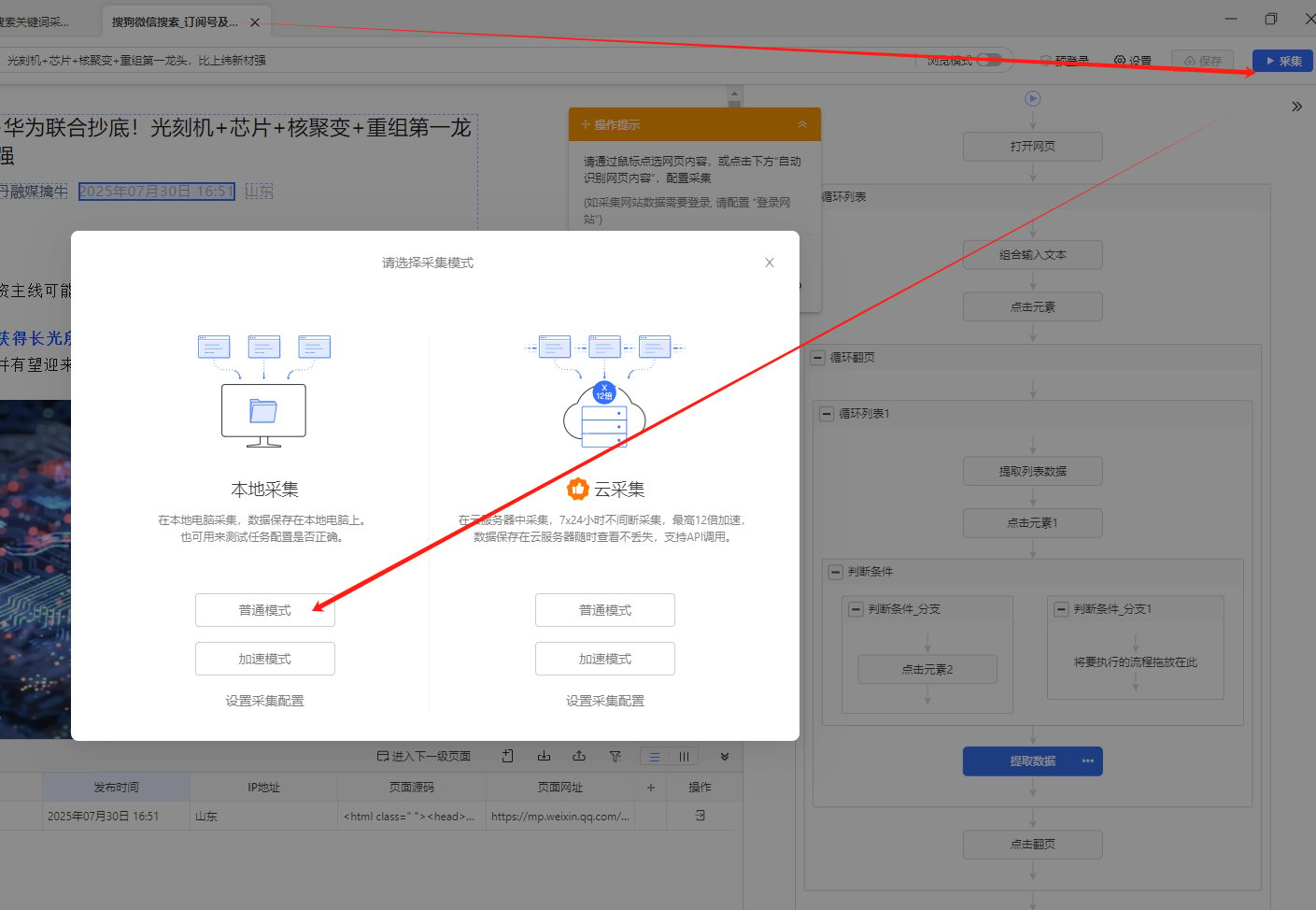This screenshot has height=910, width=1316.
Task: Choose 普通模式 under 本地采集
Action: (265, 610)
